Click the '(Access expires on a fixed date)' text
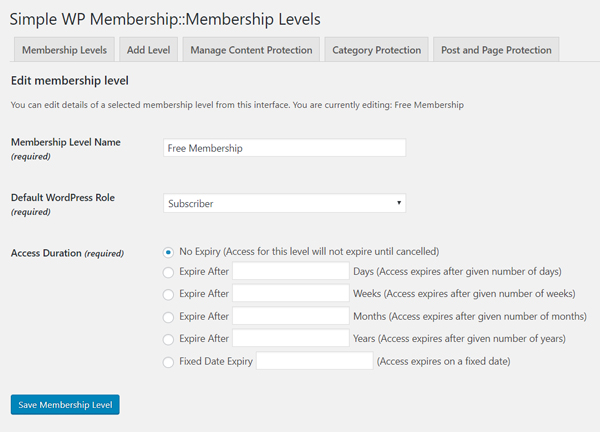Viewport: 600px width, 432px height. pos(443,361)
